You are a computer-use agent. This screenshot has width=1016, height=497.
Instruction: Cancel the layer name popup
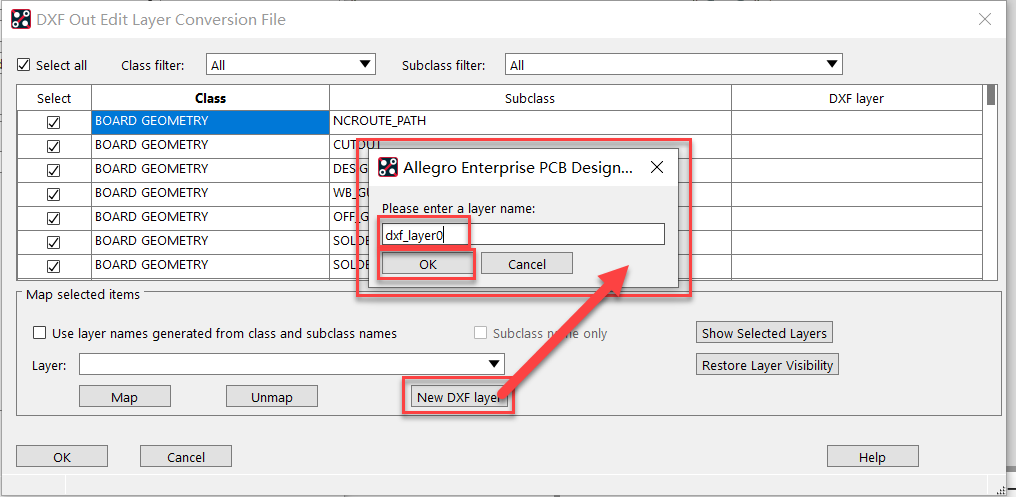[527, 264]
